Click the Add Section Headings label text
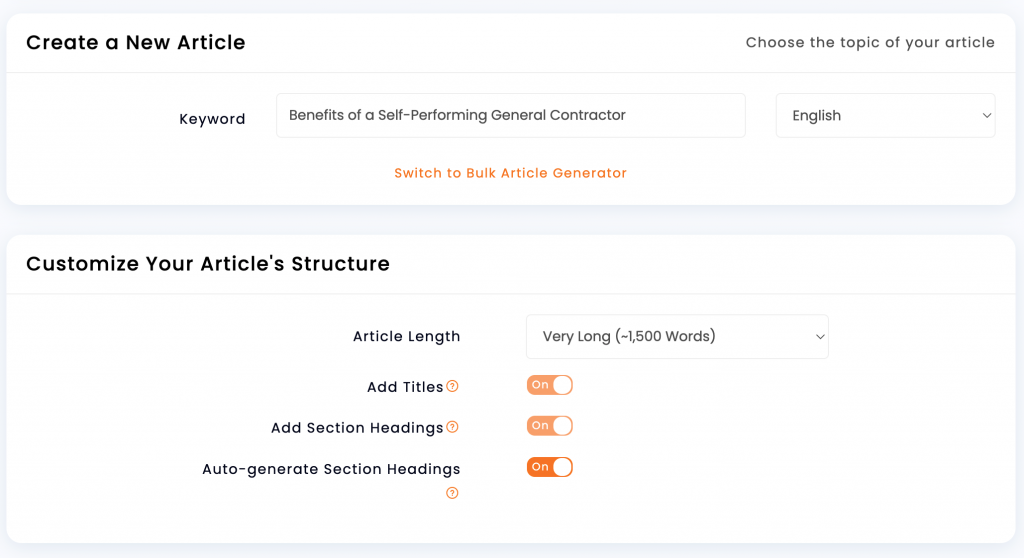 [357, 427]
